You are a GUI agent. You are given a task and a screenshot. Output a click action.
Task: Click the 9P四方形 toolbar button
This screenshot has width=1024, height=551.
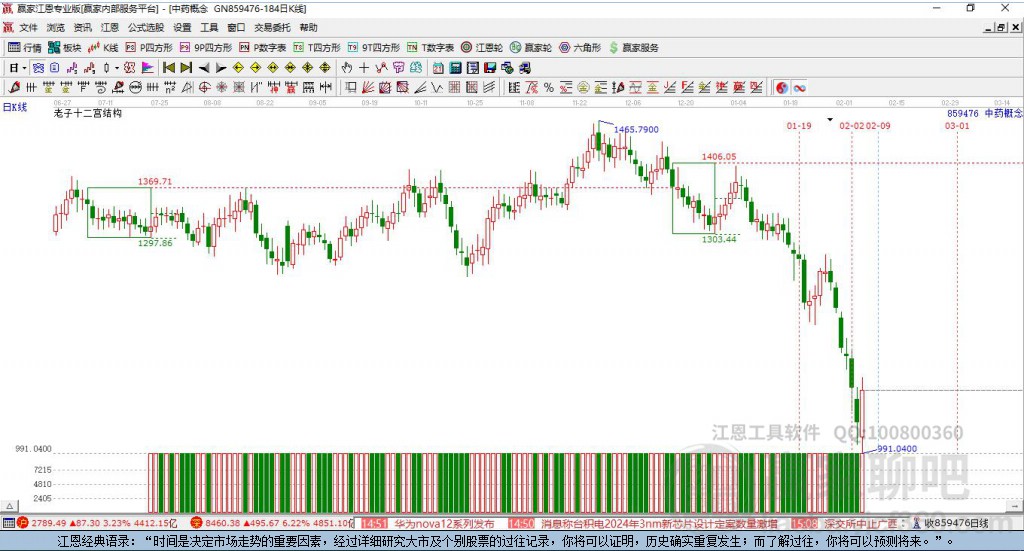(x=206, y=47)
